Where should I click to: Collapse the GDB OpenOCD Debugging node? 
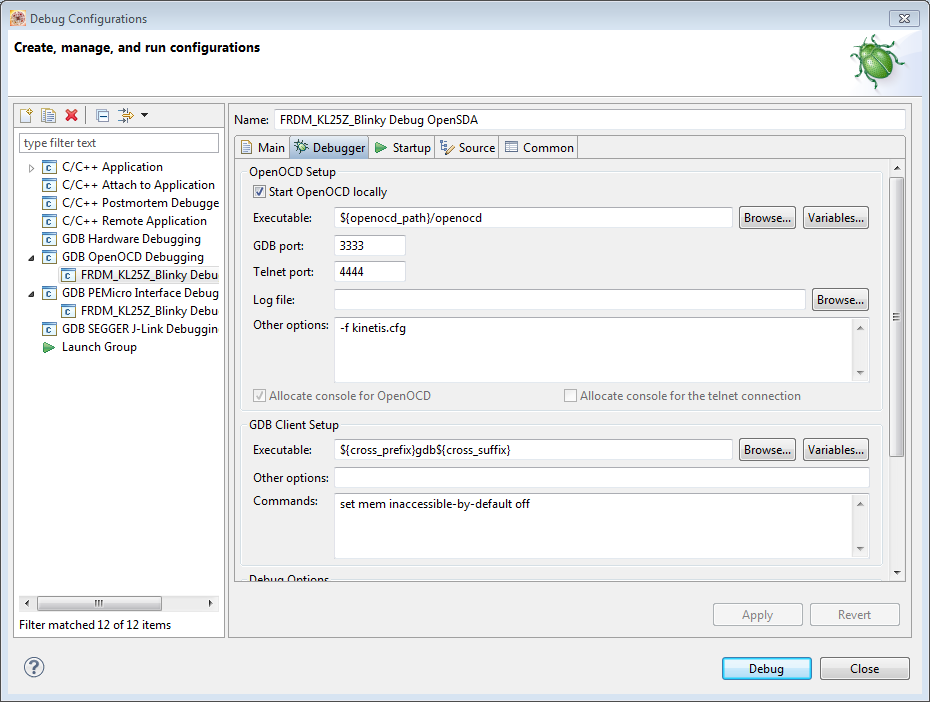32,258
